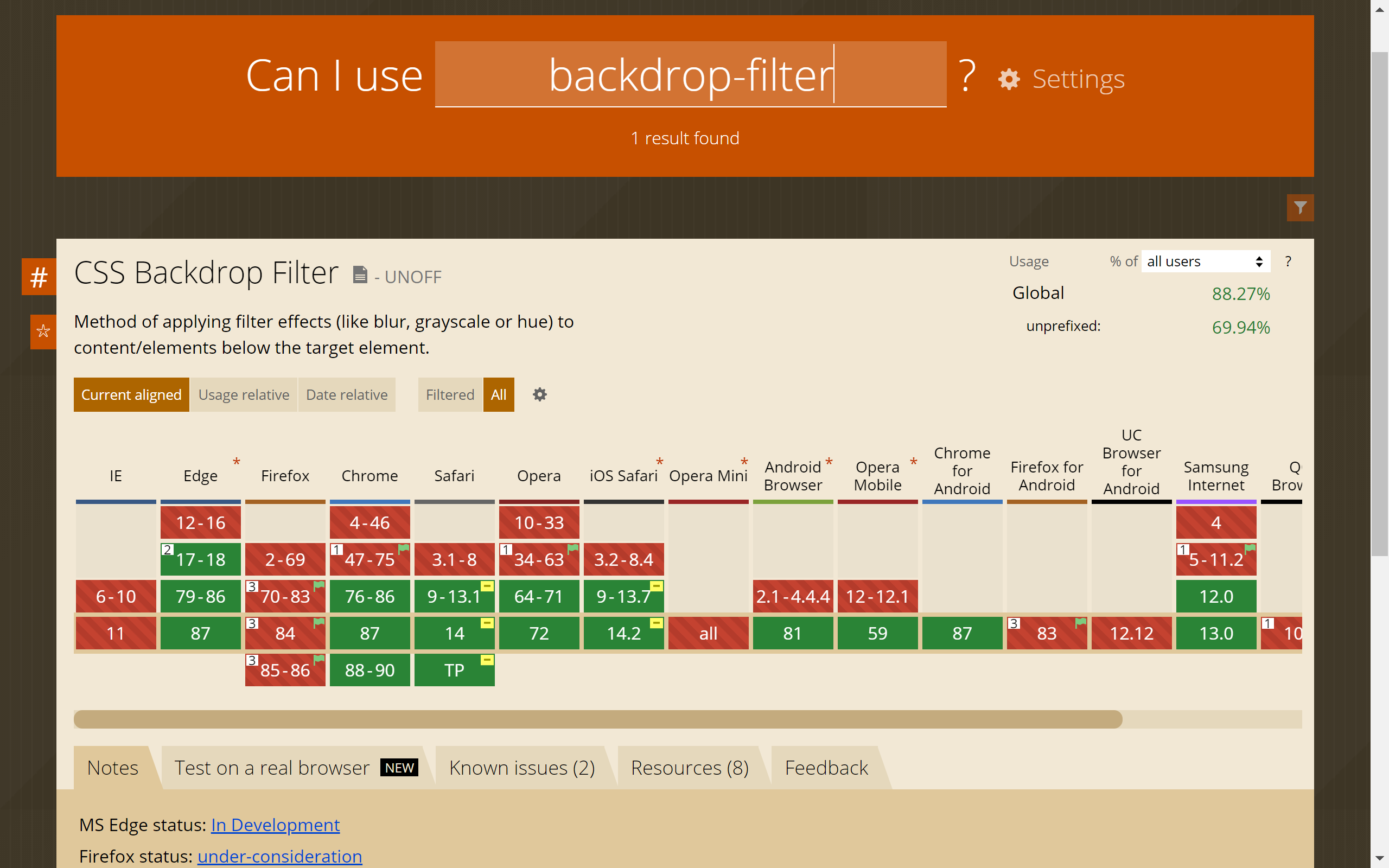This screenshot has height=868, width=1389.
Task: Click the hash permalink icon
Action: point(39,277)
